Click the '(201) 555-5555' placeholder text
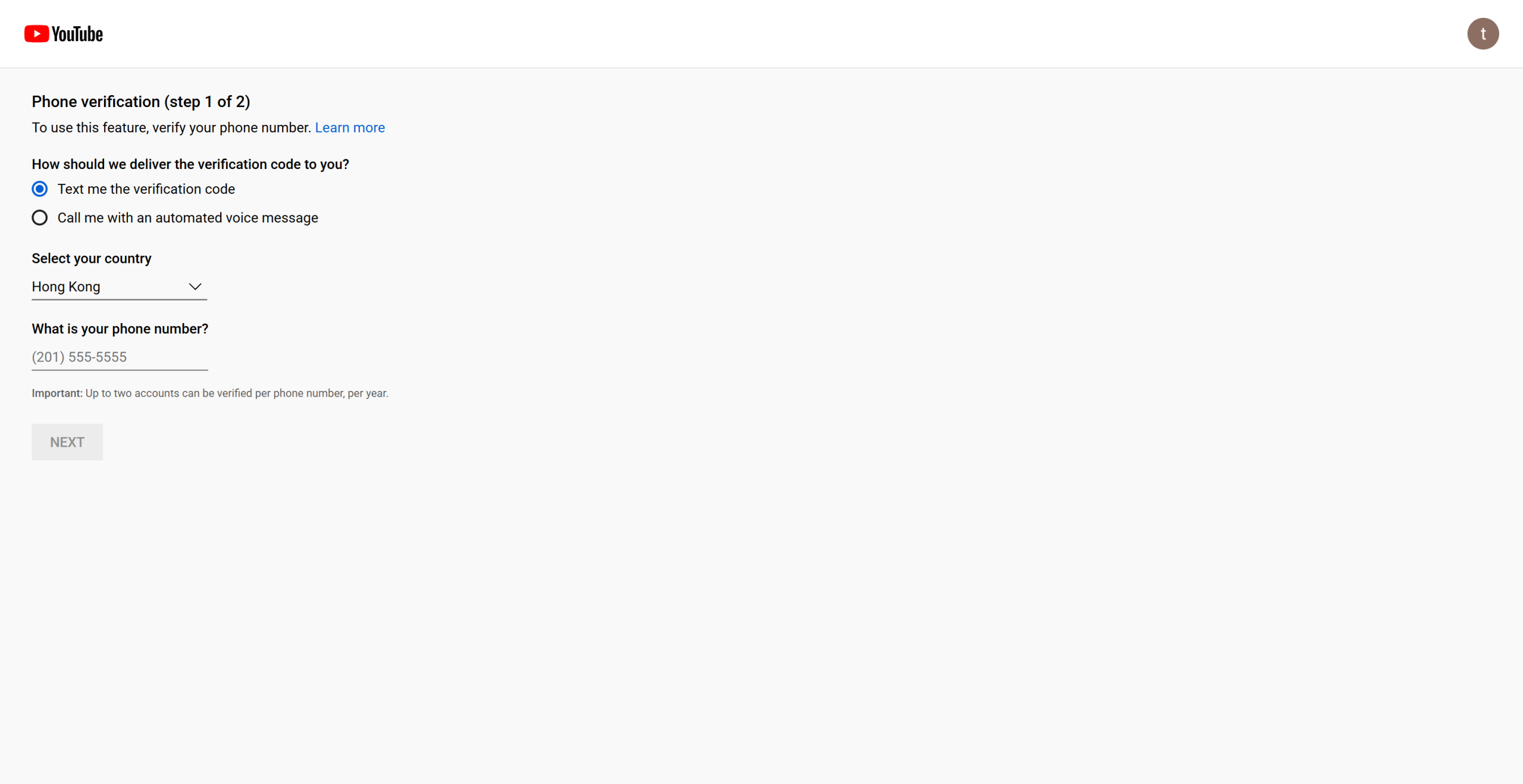The height and width of the screenshot is (784, 1523). click(x=79, y=357)
